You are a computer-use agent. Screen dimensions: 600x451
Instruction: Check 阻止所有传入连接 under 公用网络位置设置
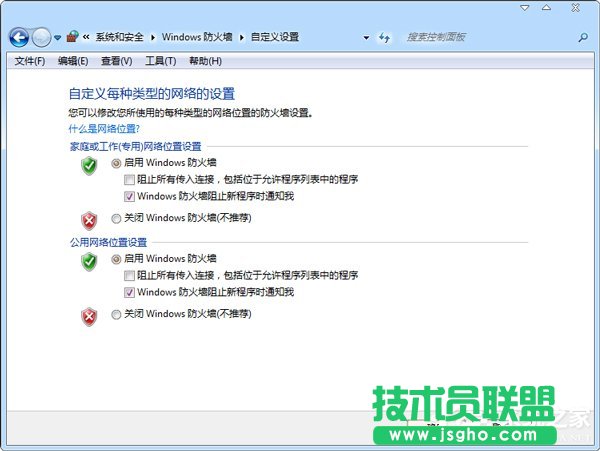point(129,275)
